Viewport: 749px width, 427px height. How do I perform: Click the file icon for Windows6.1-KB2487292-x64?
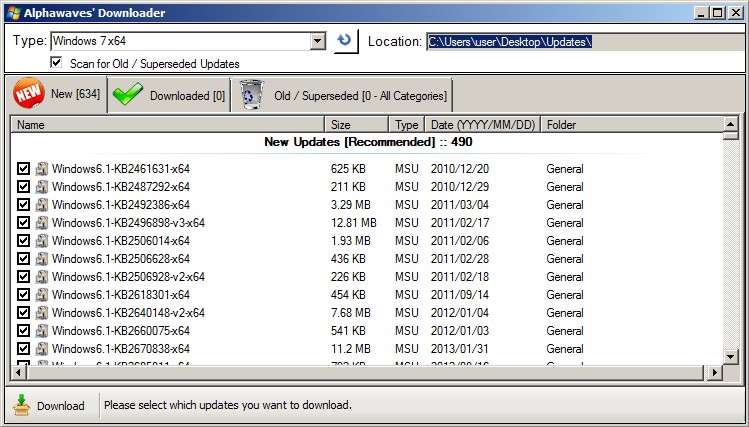(x=42, y=187)
